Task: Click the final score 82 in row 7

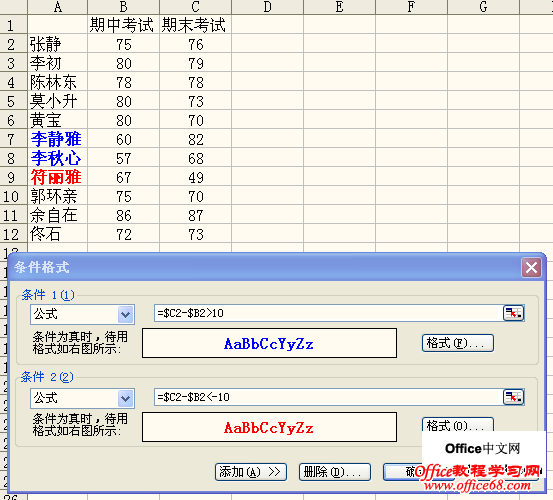Action: (195, 139)
